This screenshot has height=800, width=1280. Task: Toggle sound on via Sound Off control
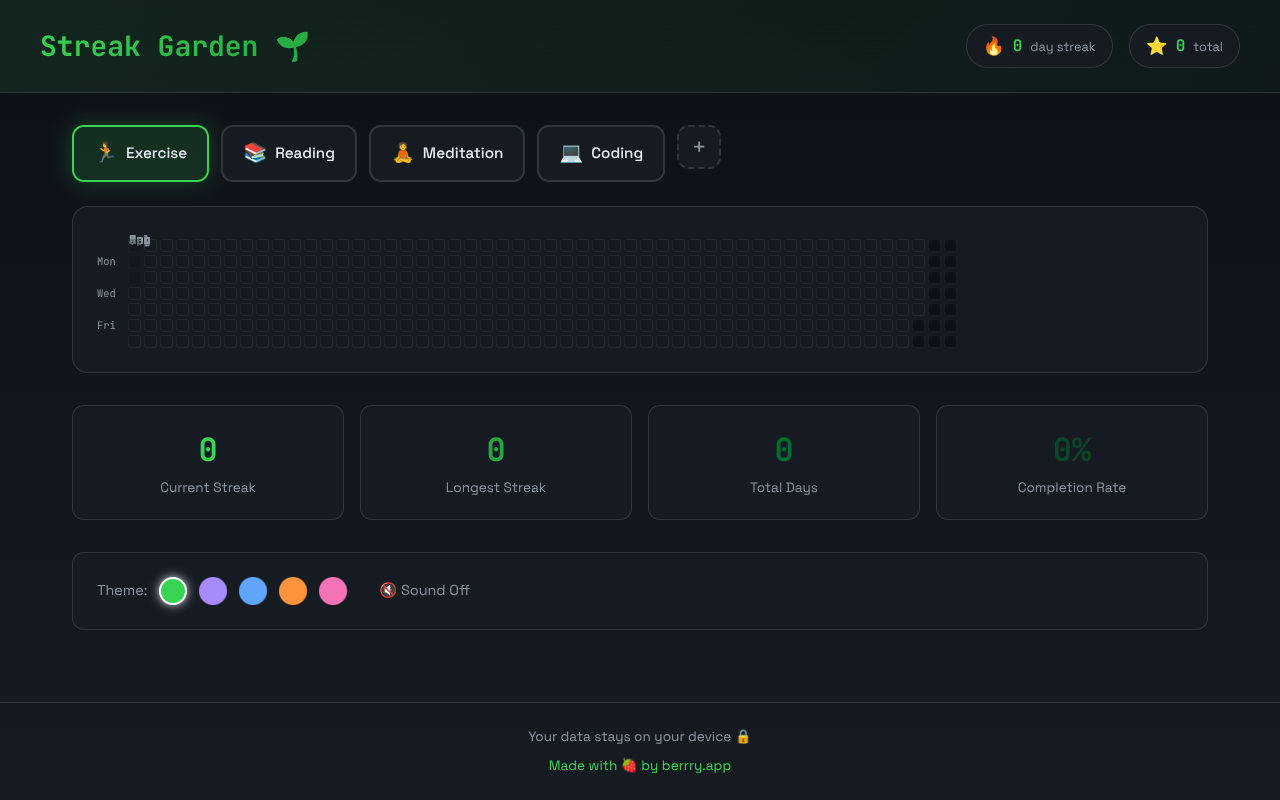coord(425,590)
